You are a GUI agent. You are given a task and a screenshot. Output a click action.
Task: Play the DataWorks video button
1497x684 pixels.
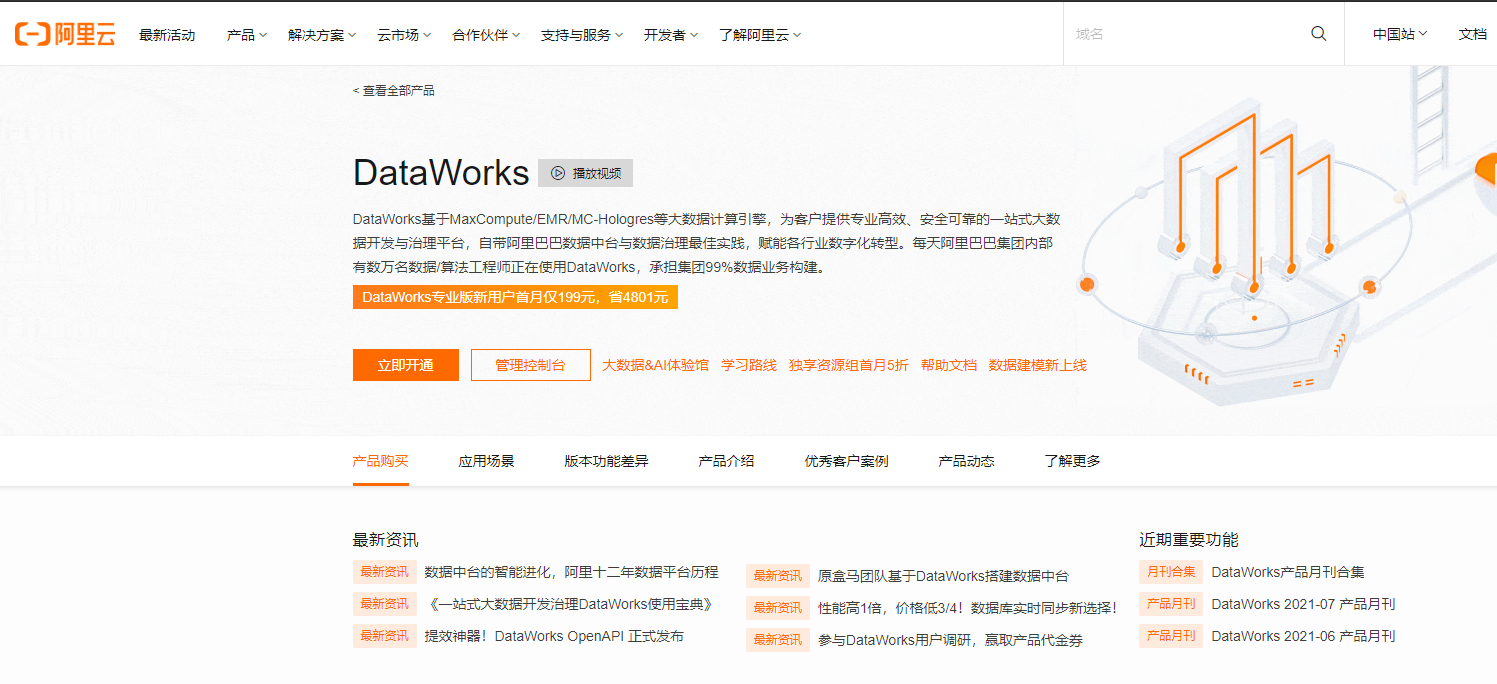(585, 173)
